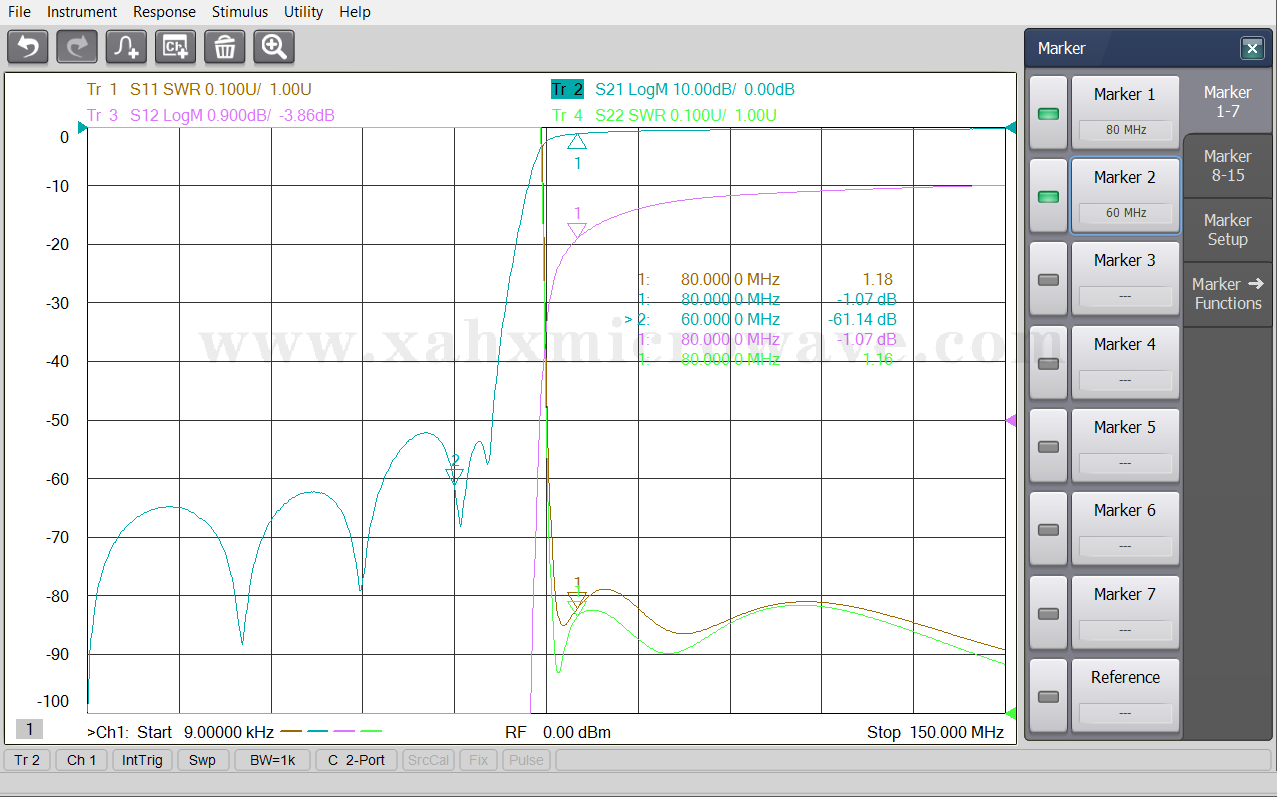Click the Marker 1 frequency field 80 MHz
The image size is (1277, 797).
[x=1125, y=130]
